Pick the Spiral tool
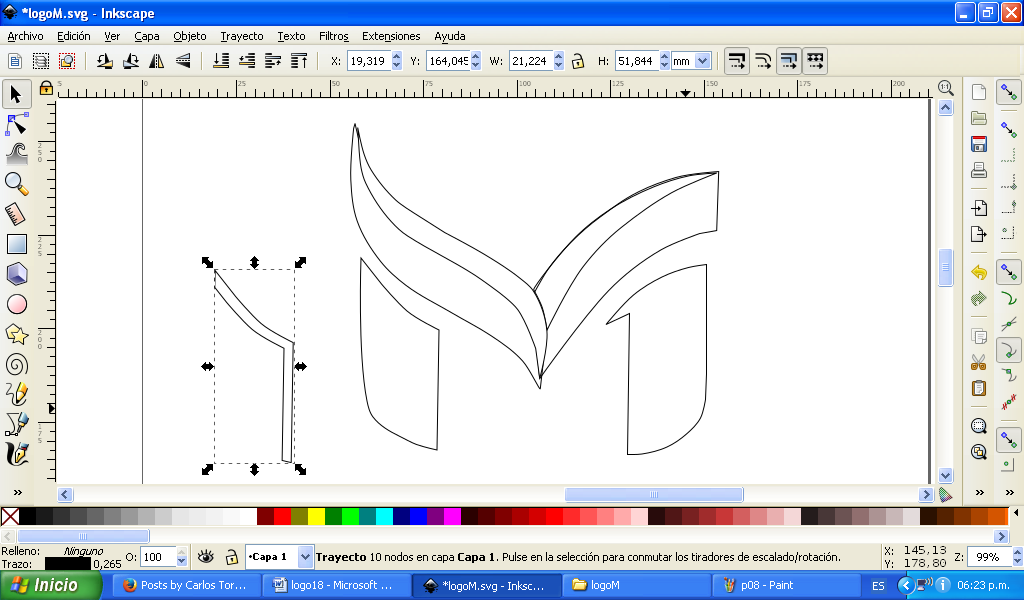Viewport: 1024px width, 600px height. (16, 364)
